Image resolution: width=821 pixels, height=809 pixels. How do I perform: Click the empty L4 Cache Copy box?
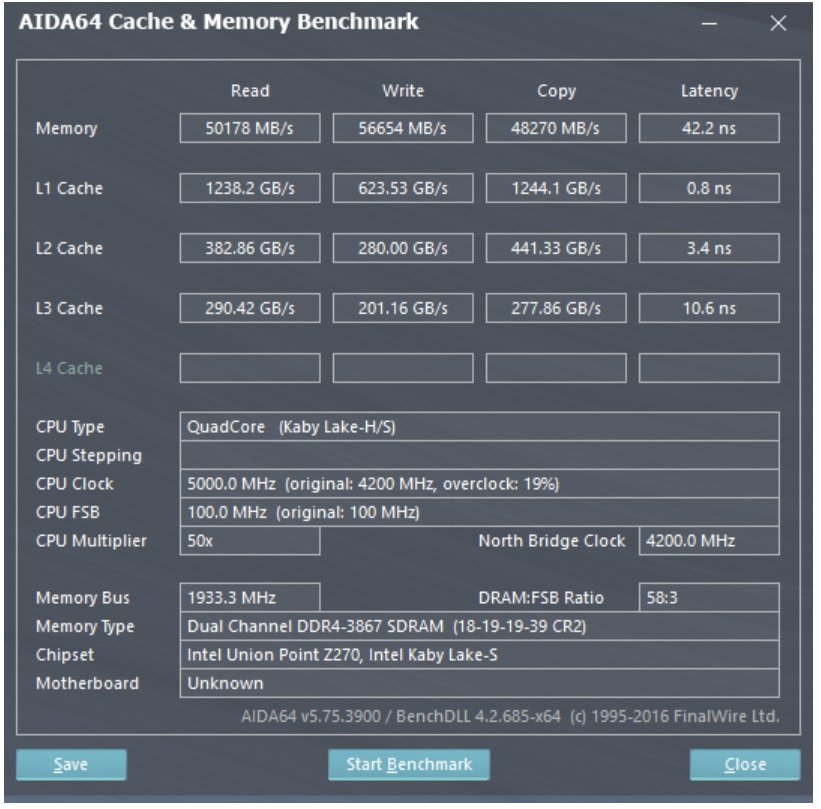[556, 368]
